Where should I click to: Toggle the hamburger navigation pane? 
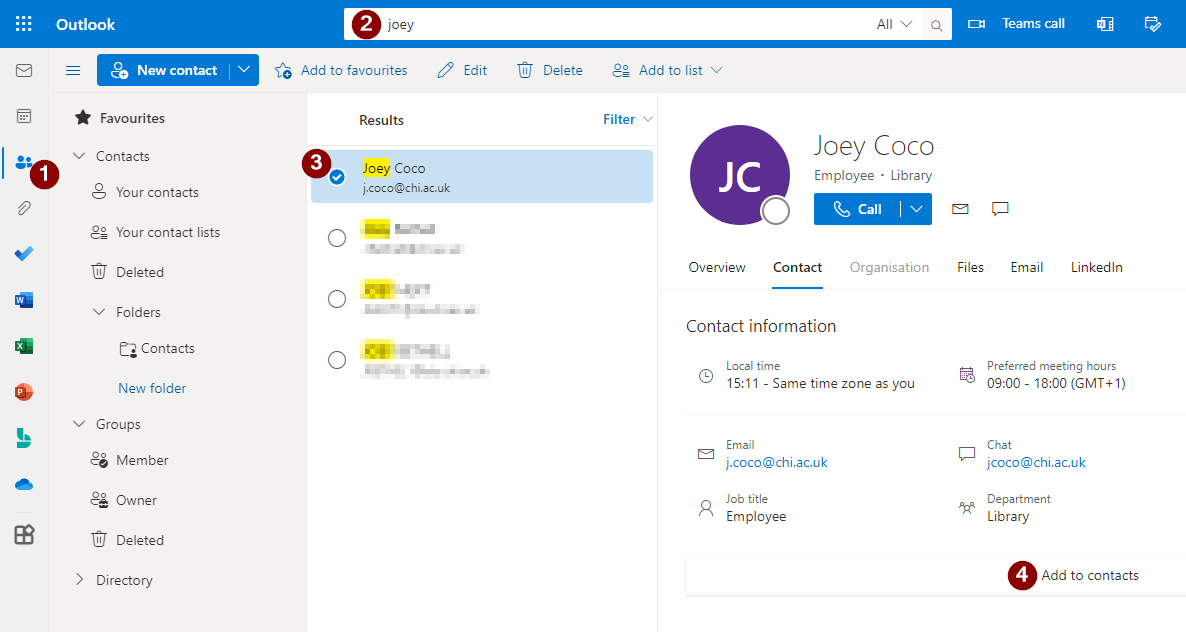[73, 70]
